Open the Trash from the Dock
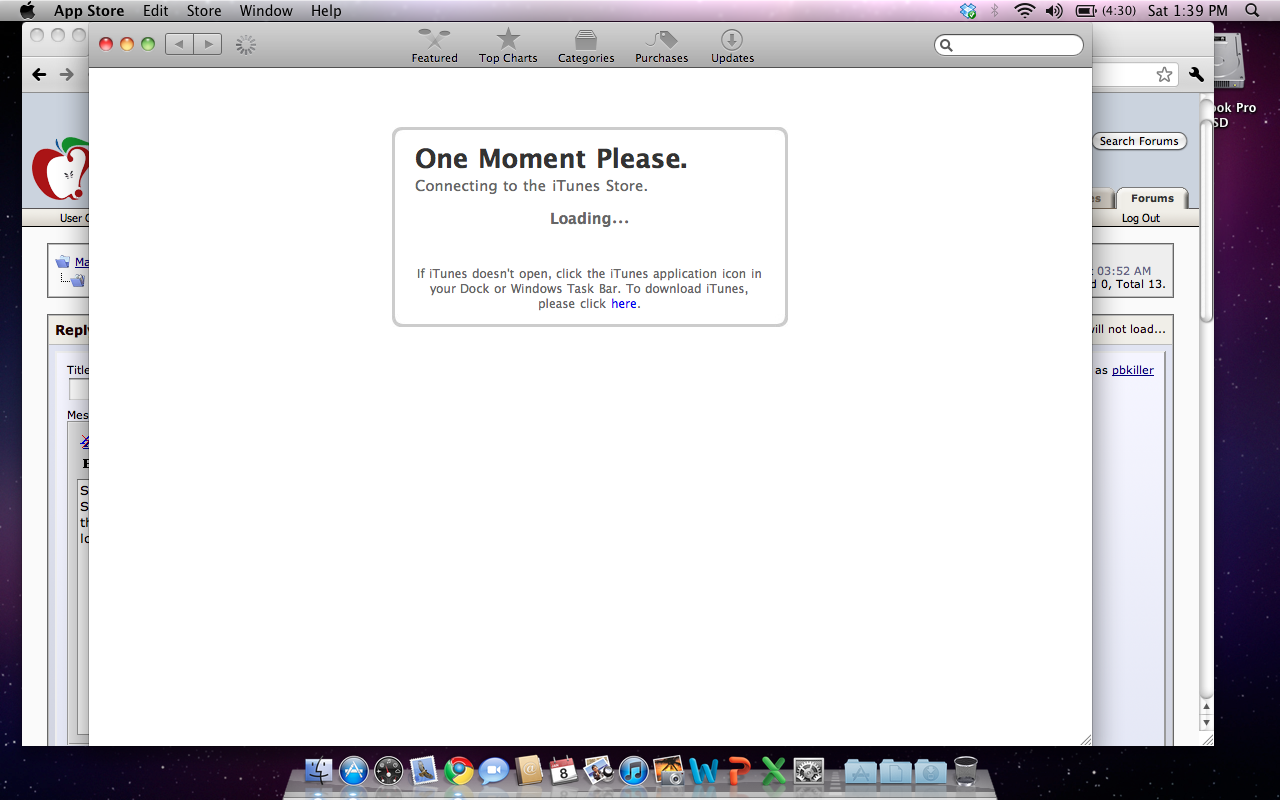The width and height of the screenshot is (1280, 800). (x=965, y=771)
